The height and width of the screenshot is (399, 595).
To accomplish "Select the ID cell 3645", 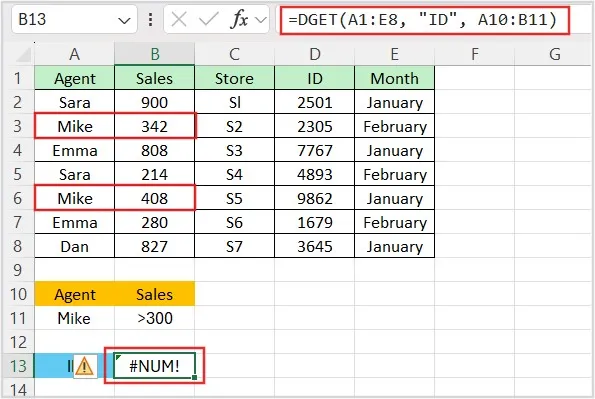I will pos(315,246).
